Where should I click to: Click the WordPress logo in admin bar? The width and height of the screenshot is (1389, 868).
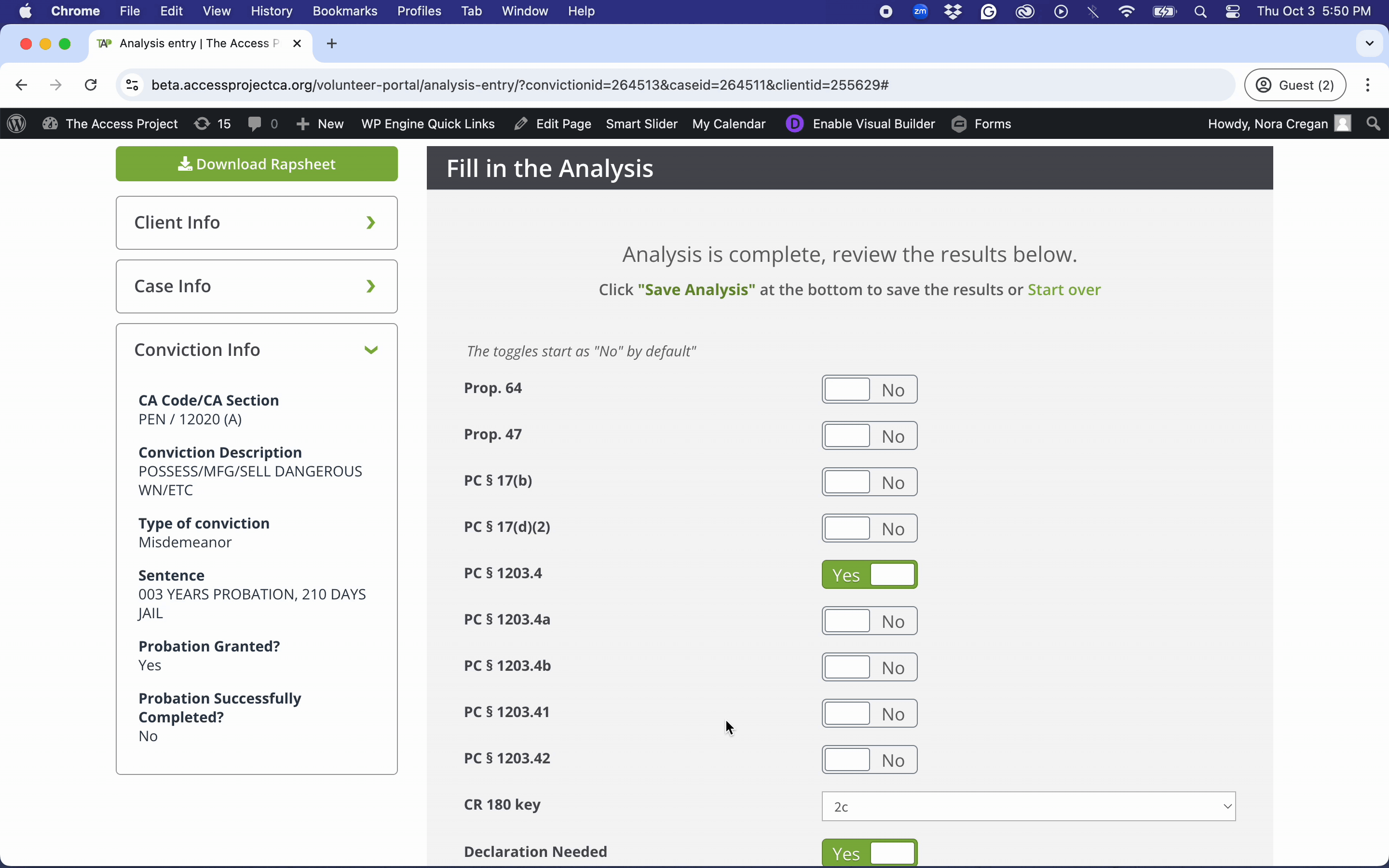(17, 124)
